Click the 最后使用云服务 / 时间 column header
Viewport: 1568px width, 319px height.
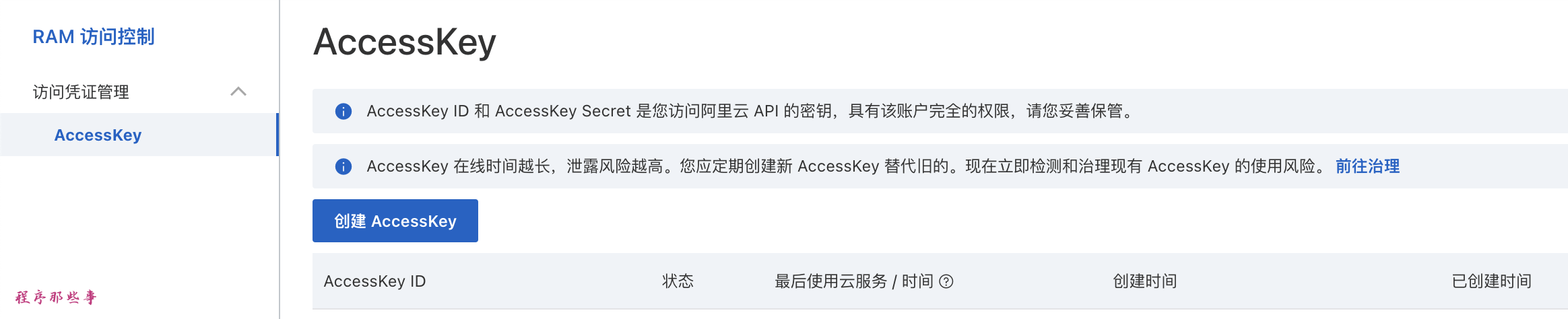tap(853, 281)
